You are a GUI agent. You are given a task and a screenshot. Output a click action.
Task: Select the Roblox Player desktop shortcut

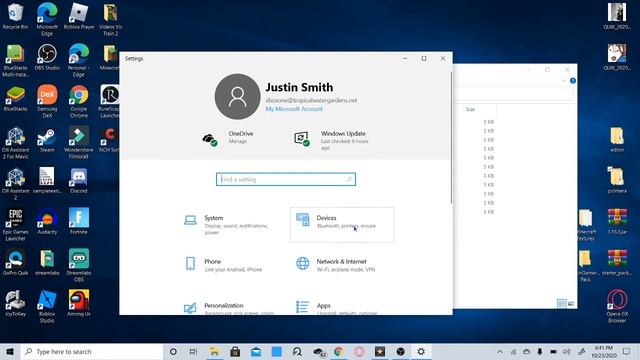[x=79, y=16]
